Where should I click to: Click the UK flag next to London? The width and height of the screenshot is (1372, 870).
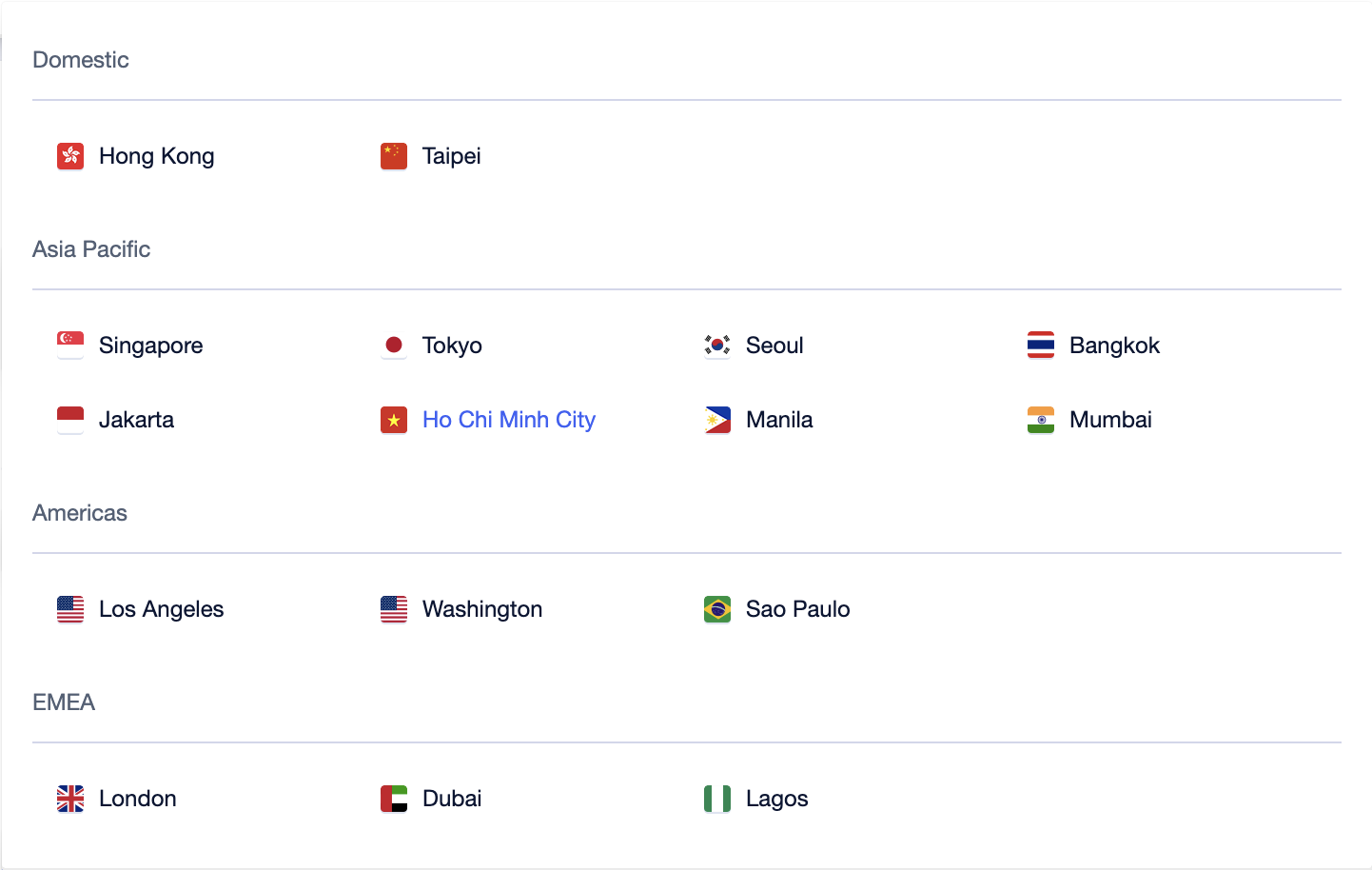(70, 799)
